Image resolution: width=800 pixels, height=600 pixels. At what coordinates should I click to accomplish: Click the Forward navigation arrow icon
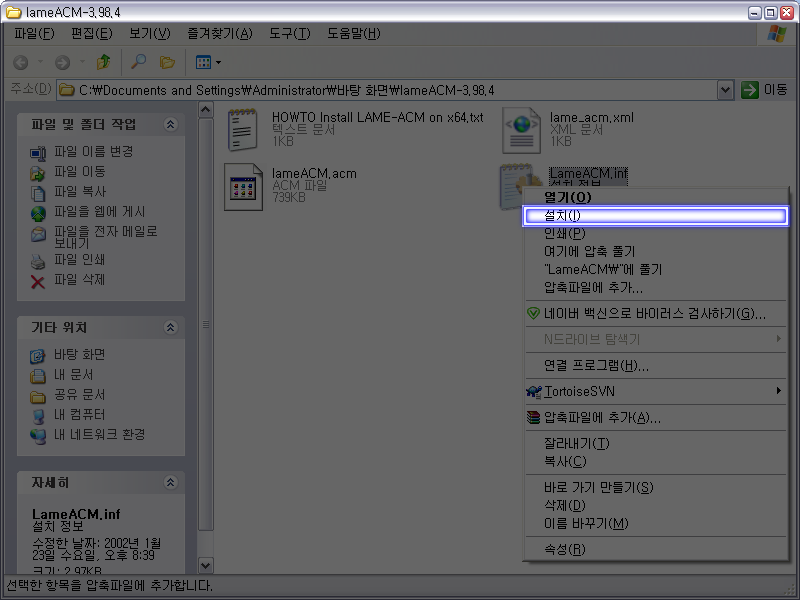[x=62, y=62]
